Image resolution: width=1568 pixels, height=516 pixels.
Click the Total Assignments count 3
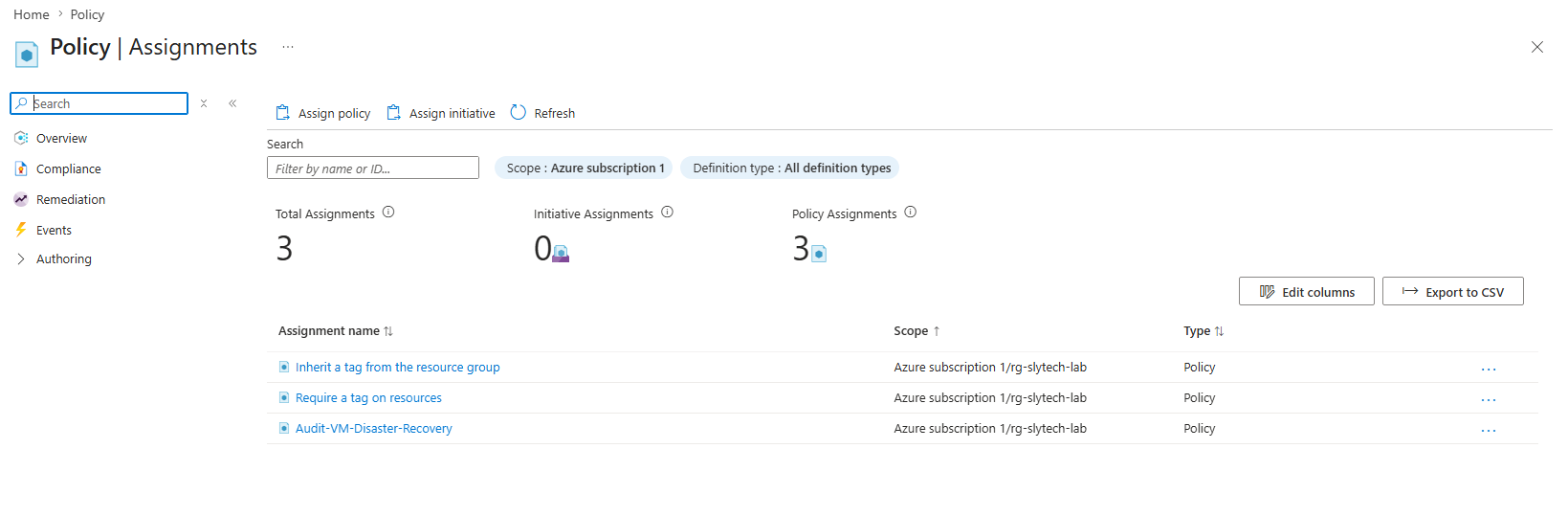pyautogui.click(x=284, y=249)
